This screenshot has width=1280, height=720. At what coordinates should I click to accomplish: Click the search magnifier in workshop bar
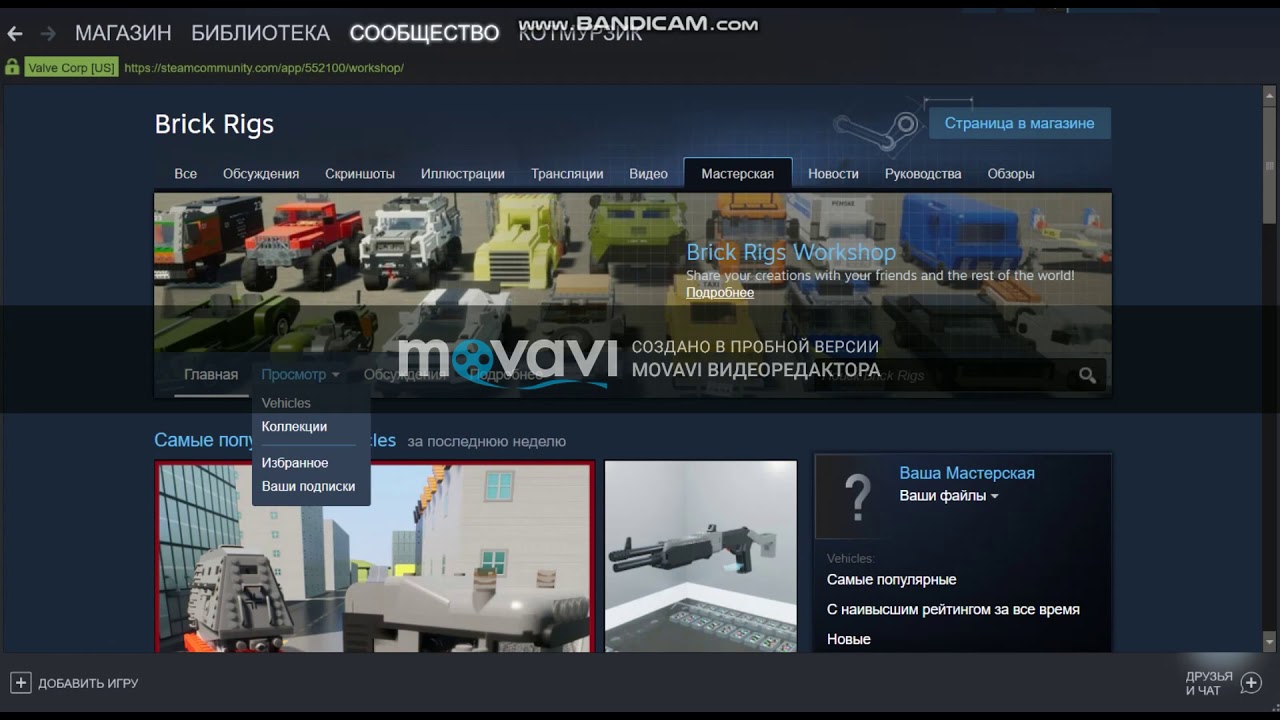tap(1087, 376)
